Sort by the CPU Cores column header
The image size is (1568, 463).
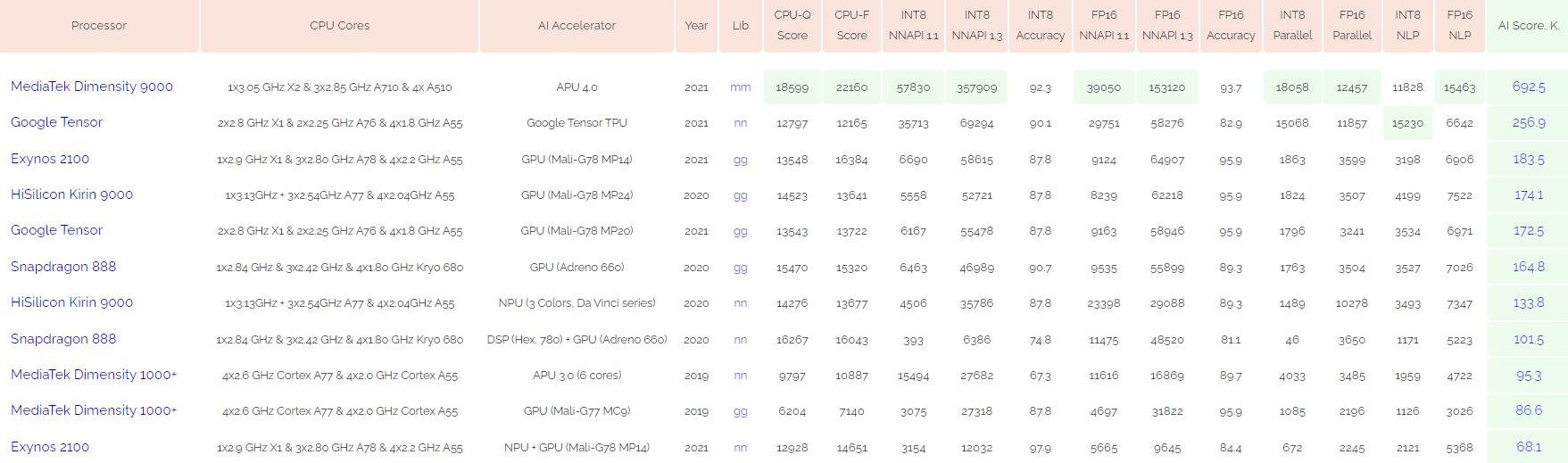pos(340,26)
